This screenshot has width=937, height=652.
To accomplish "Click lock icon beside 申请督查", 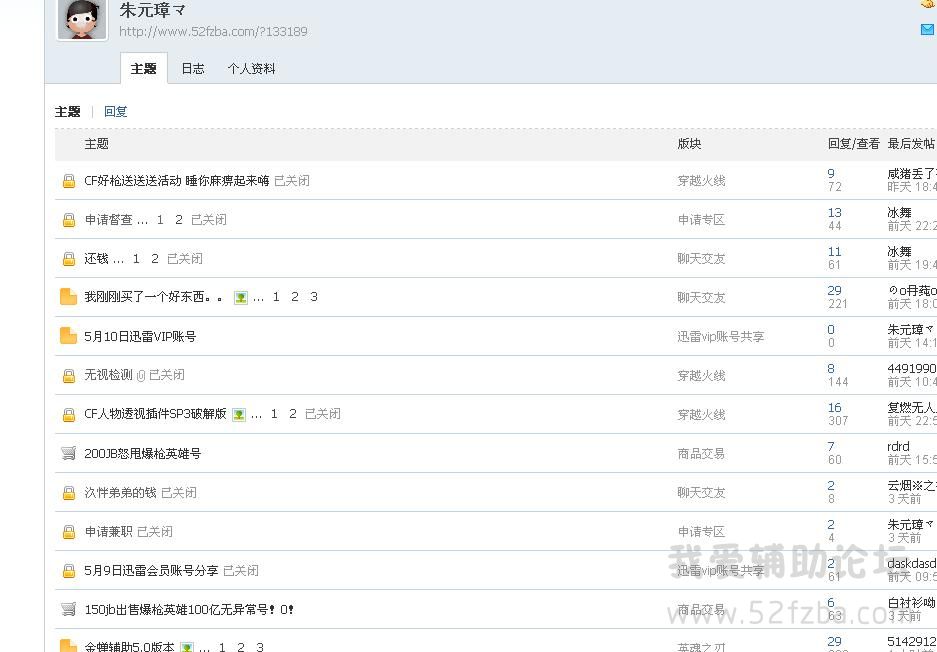I will [x=69, y=219].
